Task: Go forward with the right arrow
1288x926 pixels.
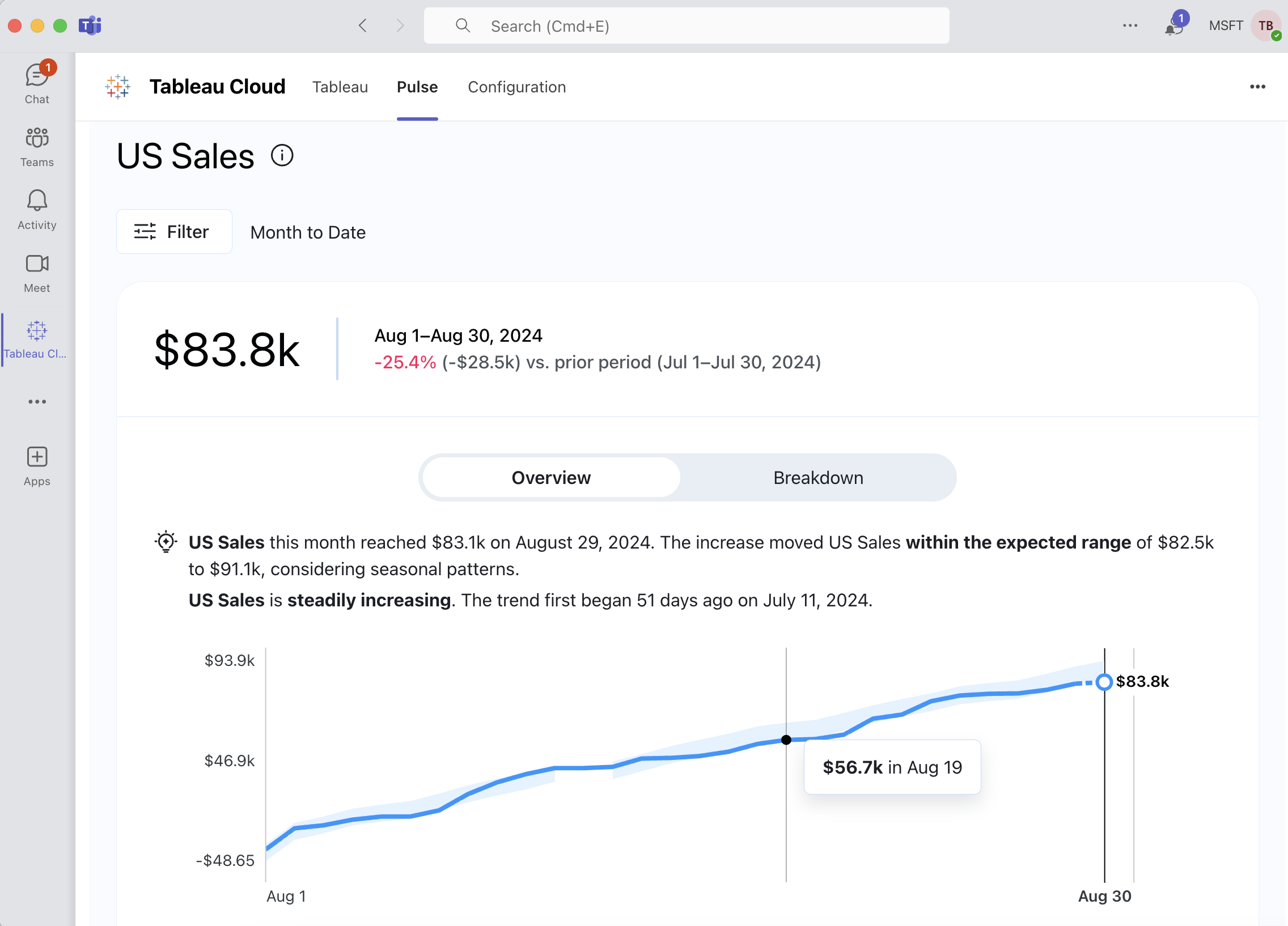Action: [x=400, y=26]
